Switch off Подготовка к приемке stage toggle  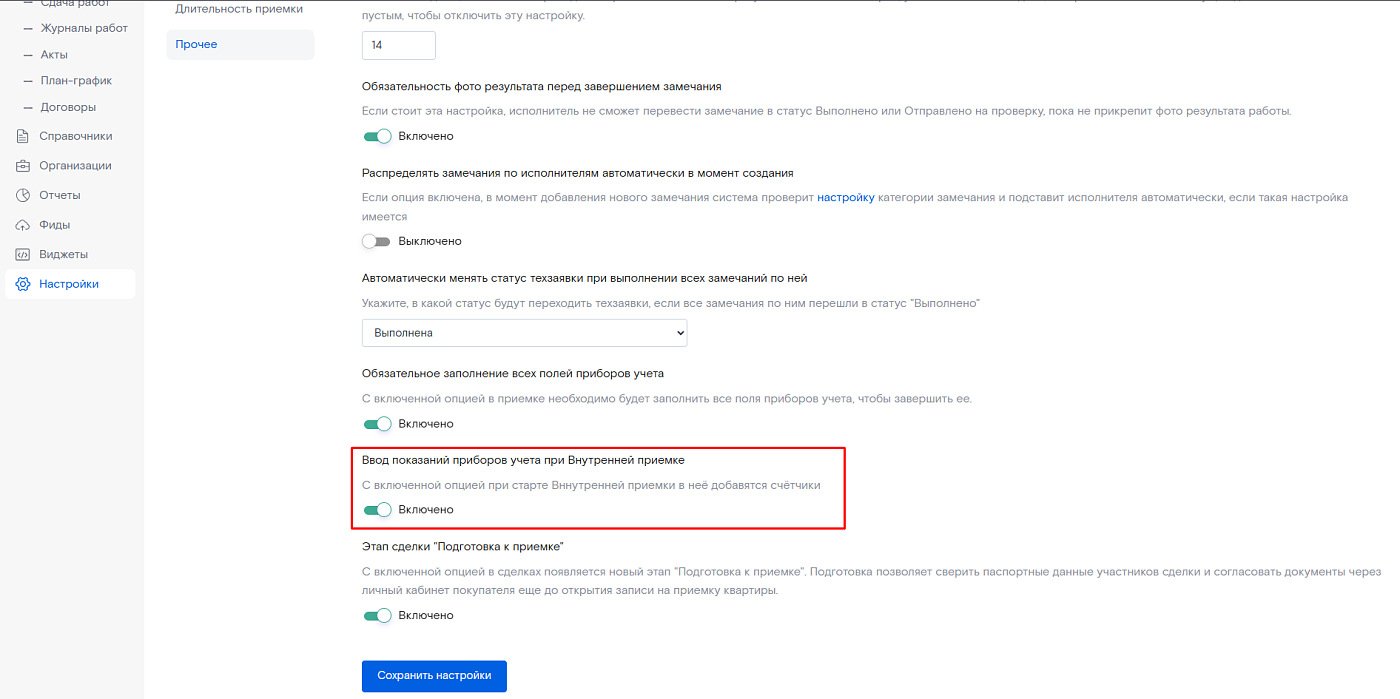coord(377,616)
